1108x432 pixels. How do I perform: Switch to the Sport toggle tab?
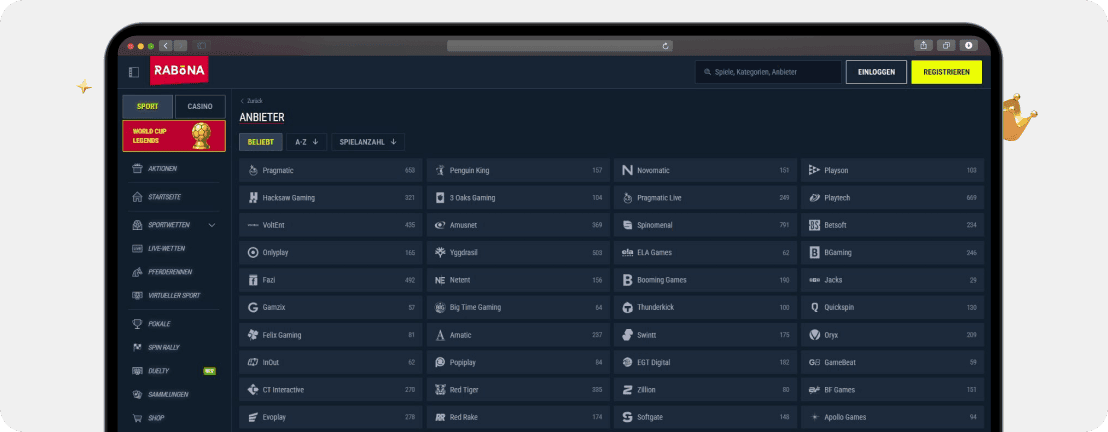pyautogui.click(x=148, y=107)
